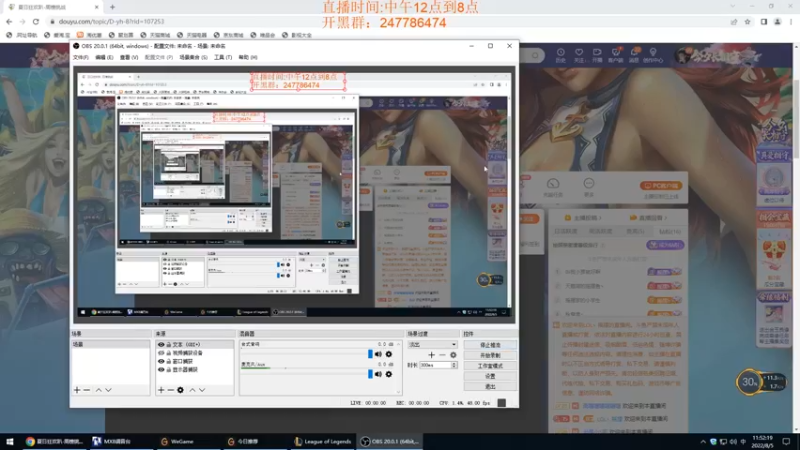800x450 pixels.
Task: Mute desktop audio speaker icon
Action: point(378,354)
